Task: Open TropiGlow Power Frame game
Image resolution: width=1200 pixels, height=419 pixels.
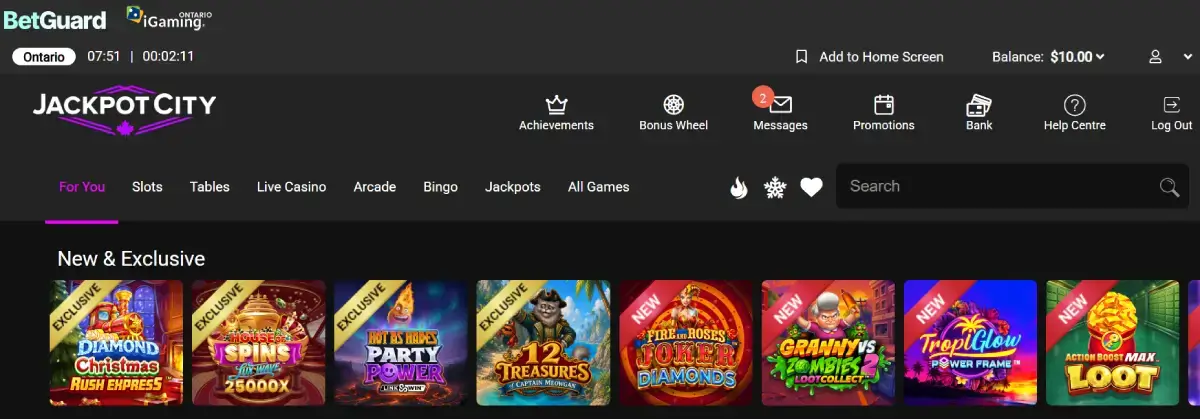Action: point(970,342)
